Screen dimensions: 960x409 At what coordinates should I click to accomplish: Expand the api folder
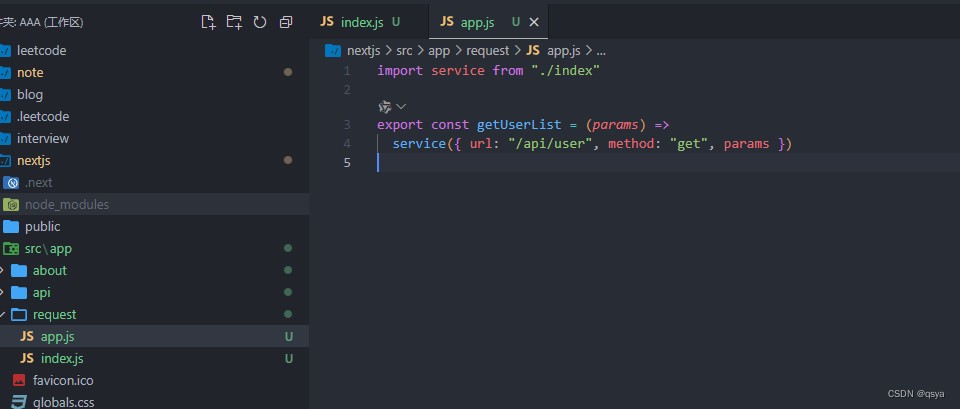(41, 292)
